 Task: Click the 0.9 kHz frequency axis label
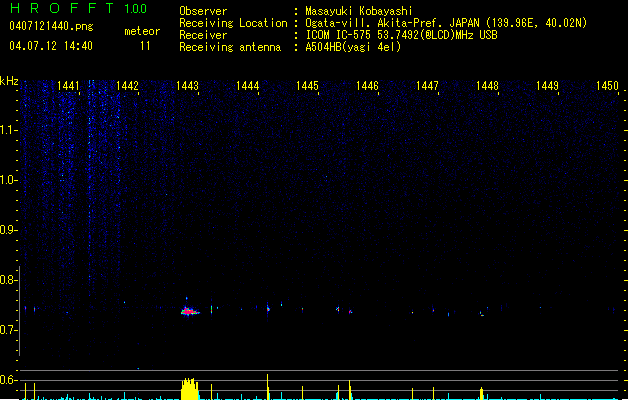pyautogui.click(x=9, y=230)
